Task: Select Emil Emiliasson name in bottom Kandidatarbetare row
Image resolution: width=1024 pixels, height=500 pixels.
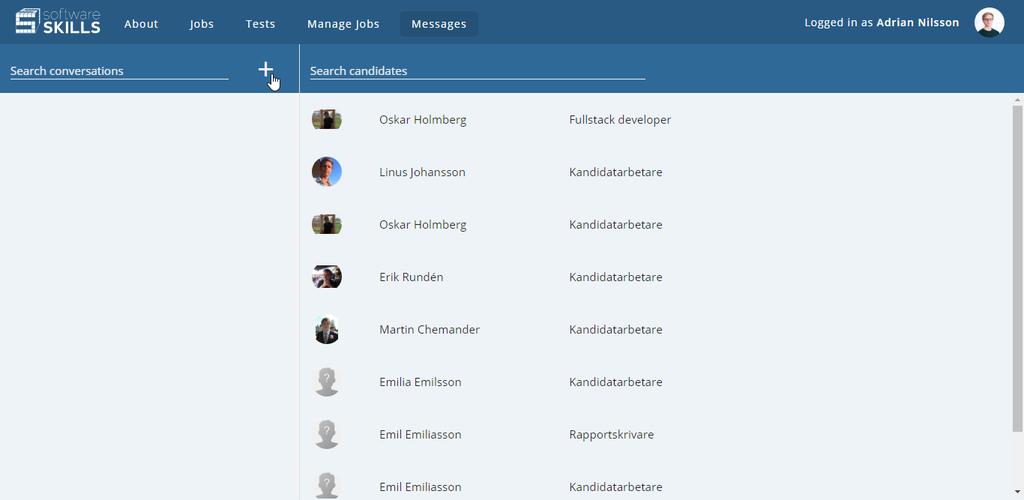Action: [x=420, y=486]
